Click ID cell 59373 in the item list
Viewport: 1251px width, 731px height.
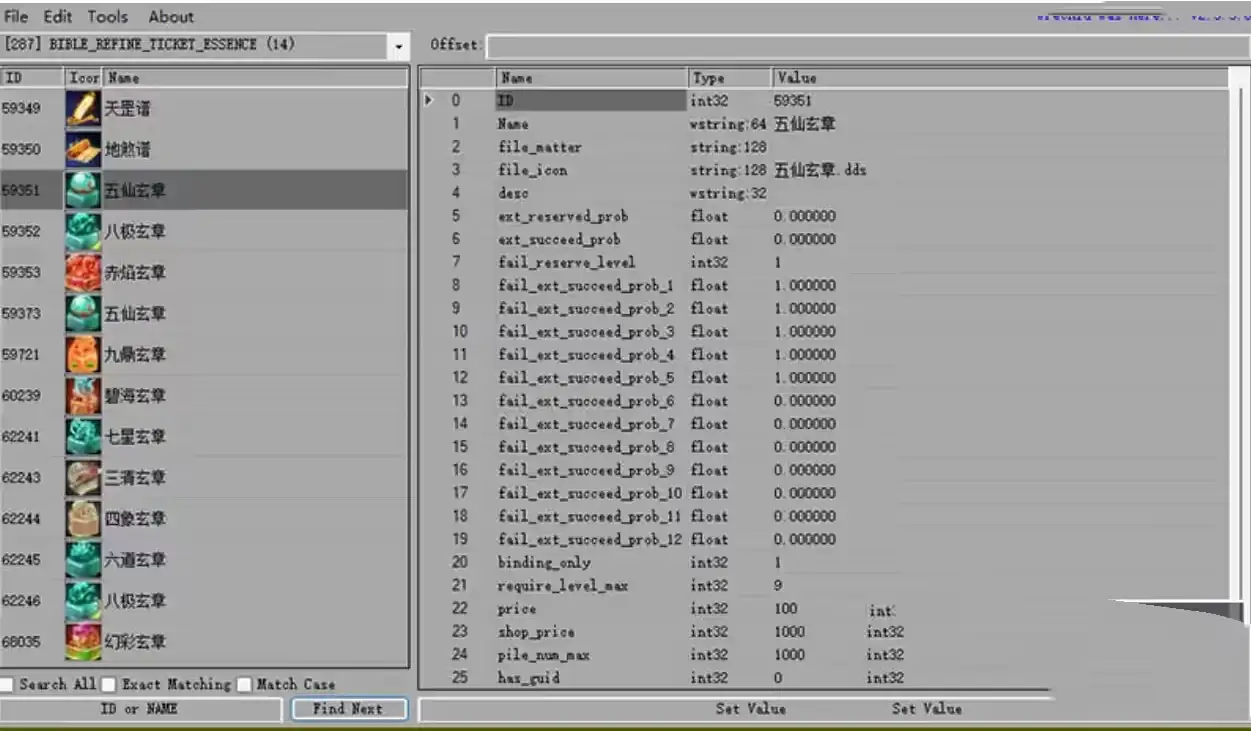click(x=21, y=313)
